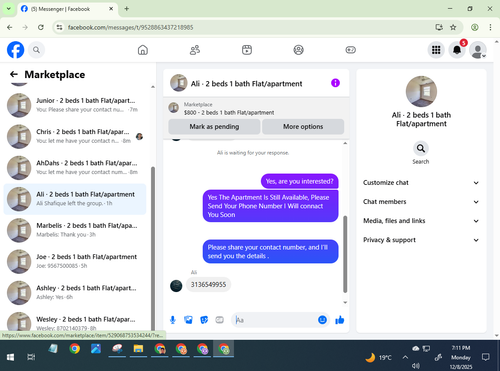This screenshot has width=500, height=371.
Task: Open File Explorer from the taskbar
Action: point(138,349)
